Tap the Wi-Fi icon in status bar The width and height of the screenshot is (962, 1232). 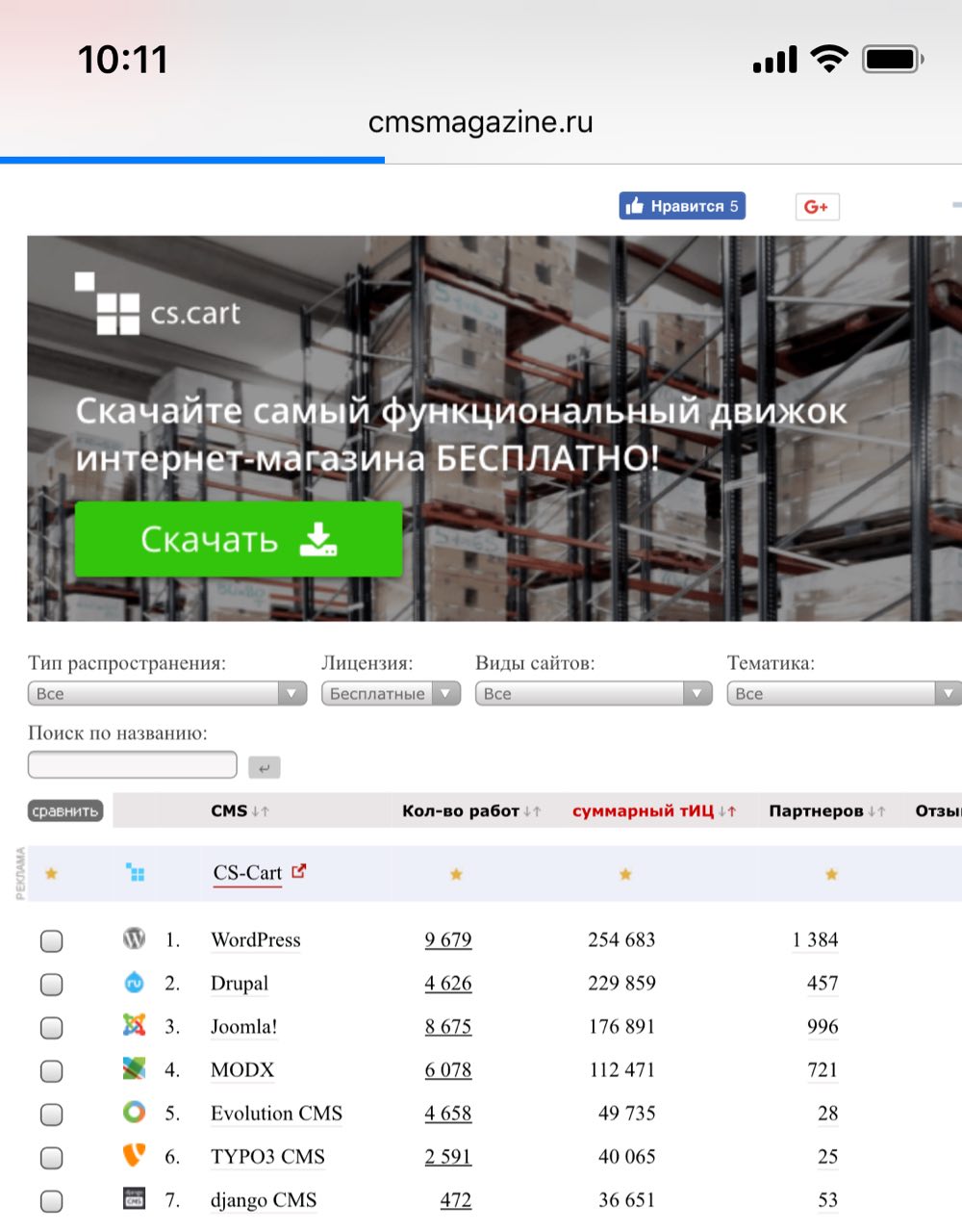pyautogui.click(x=829, y=59)
